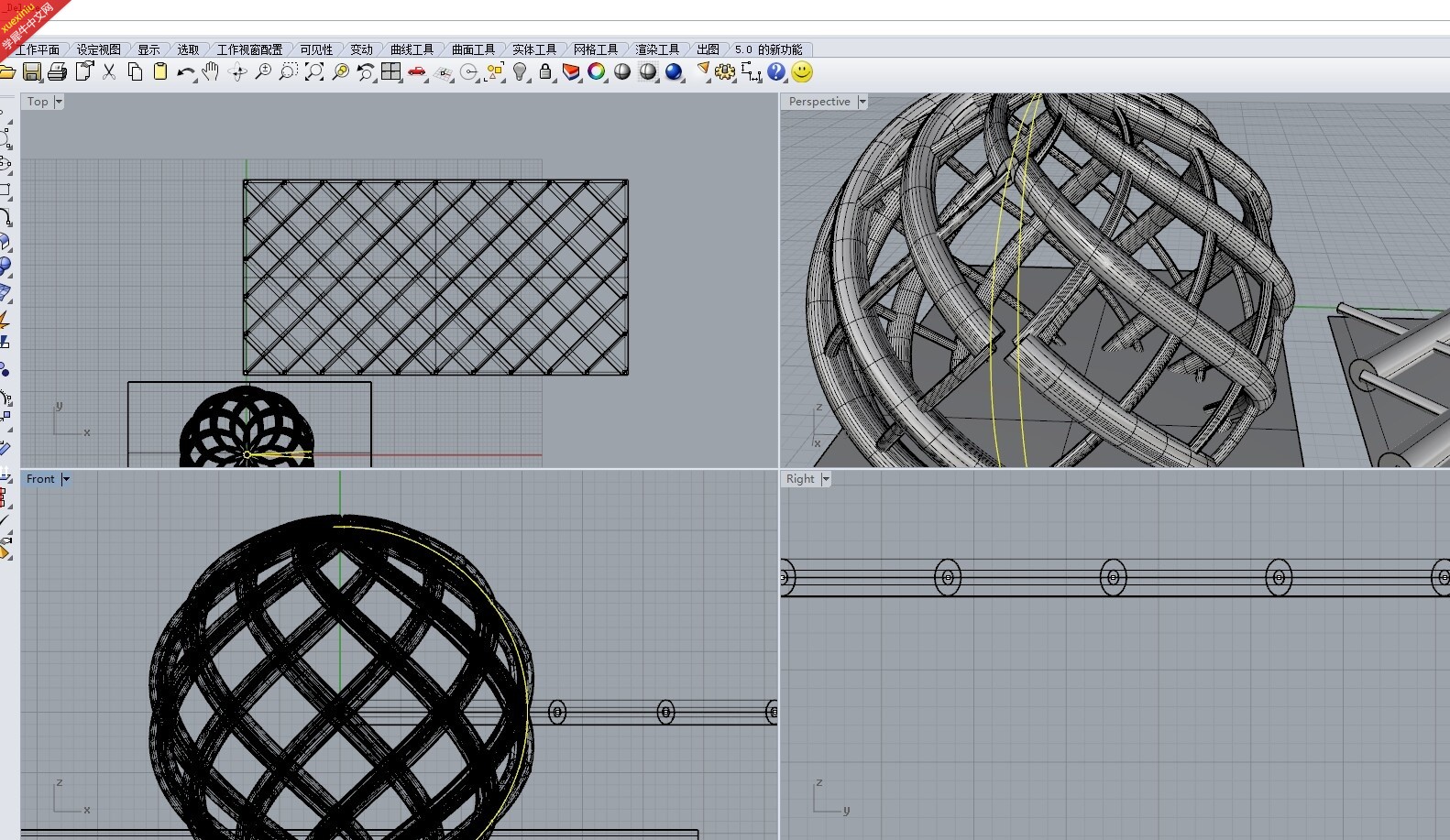This screenshot has width=1450, height=840.
Task: Open the 出图 toolbar tab
Action: click(x=708, y=49)
